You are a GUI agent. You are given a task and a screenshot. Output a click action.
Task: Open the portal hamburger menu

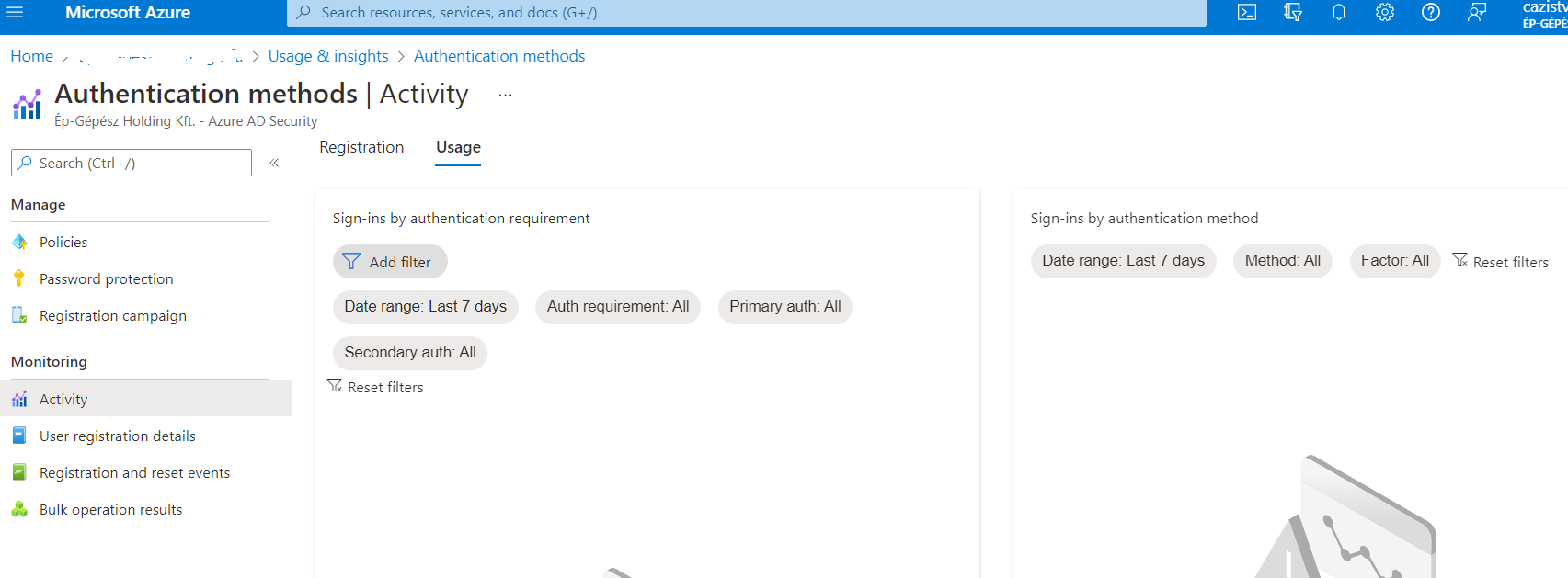(15, 13)
